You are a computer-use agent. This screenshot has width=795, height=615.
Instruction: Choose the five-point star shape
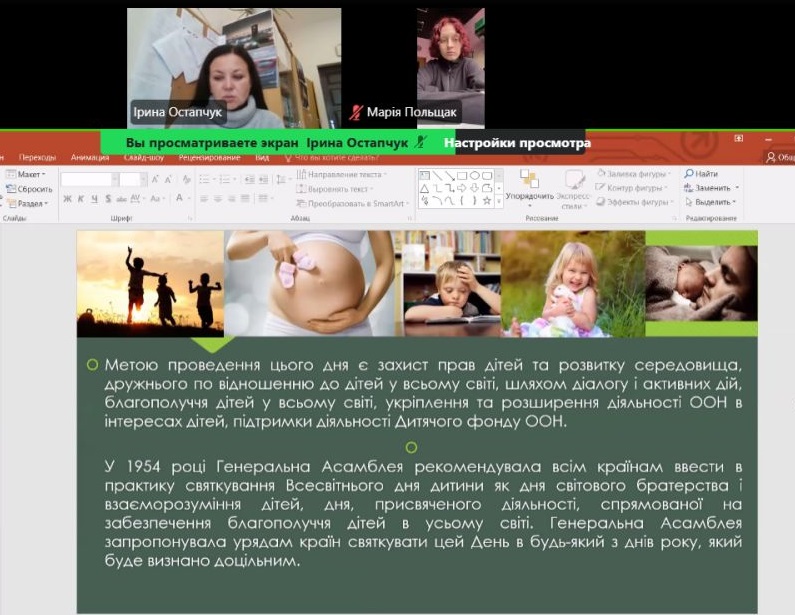point(487,201)
